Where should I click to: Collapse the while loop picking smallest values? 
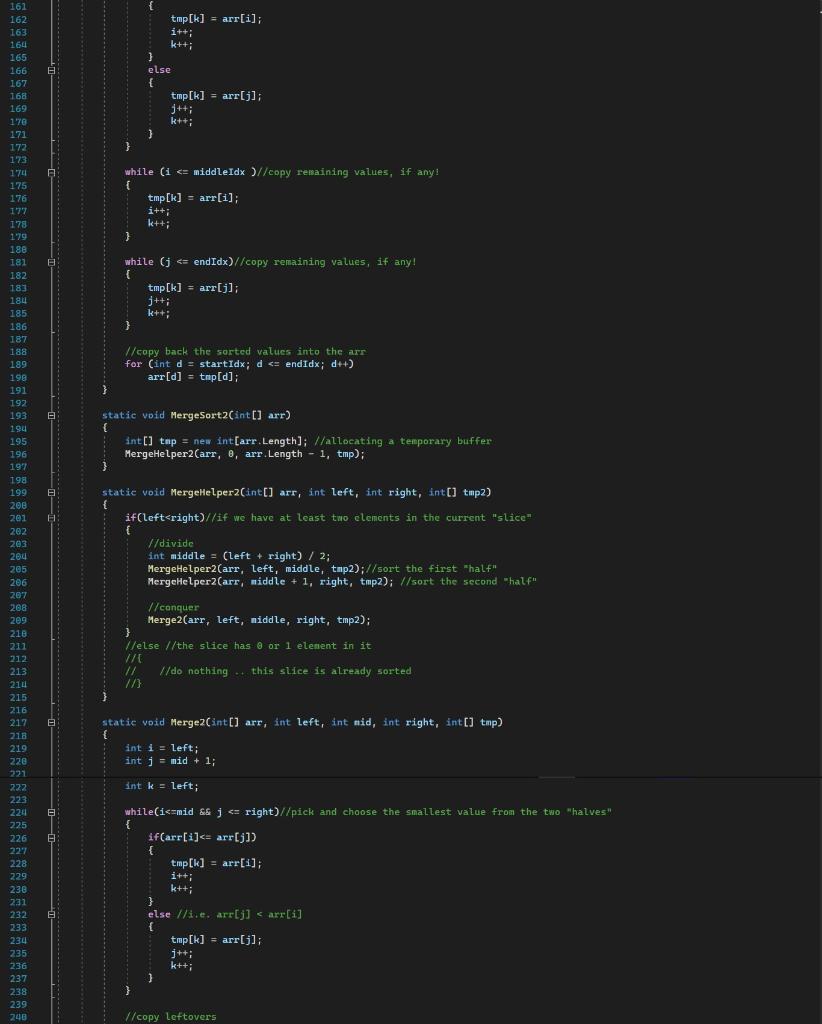[x=51, y=811]
